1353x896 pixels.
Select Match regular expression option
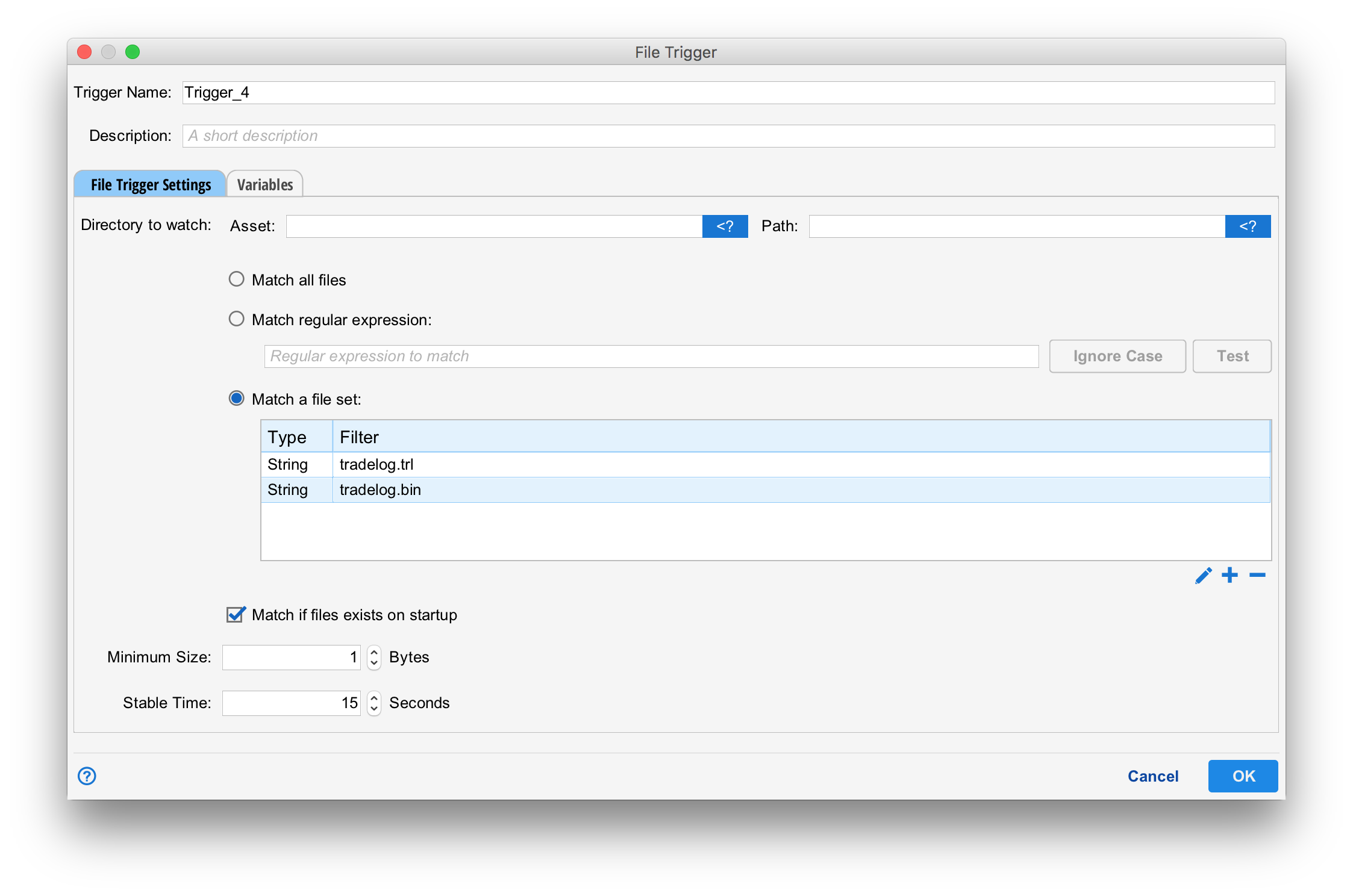(237, 319)
